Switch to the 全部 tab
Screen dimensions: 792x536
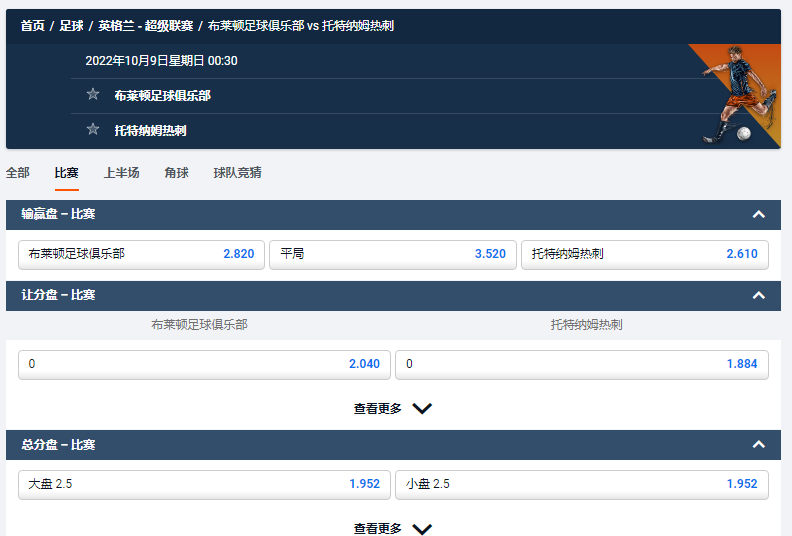coord(18,173)
